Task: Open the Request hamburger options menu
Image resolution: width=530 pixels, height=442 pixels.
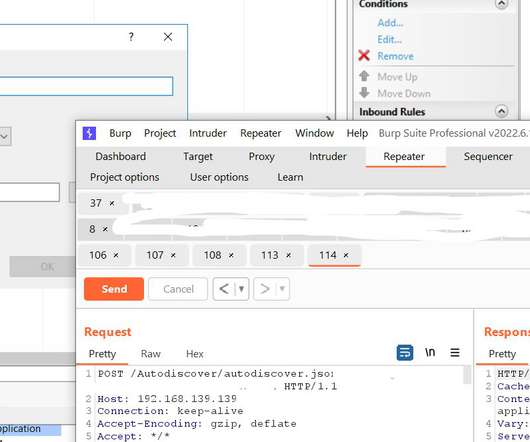Action: pyautogui.click(x=455, y=352)
